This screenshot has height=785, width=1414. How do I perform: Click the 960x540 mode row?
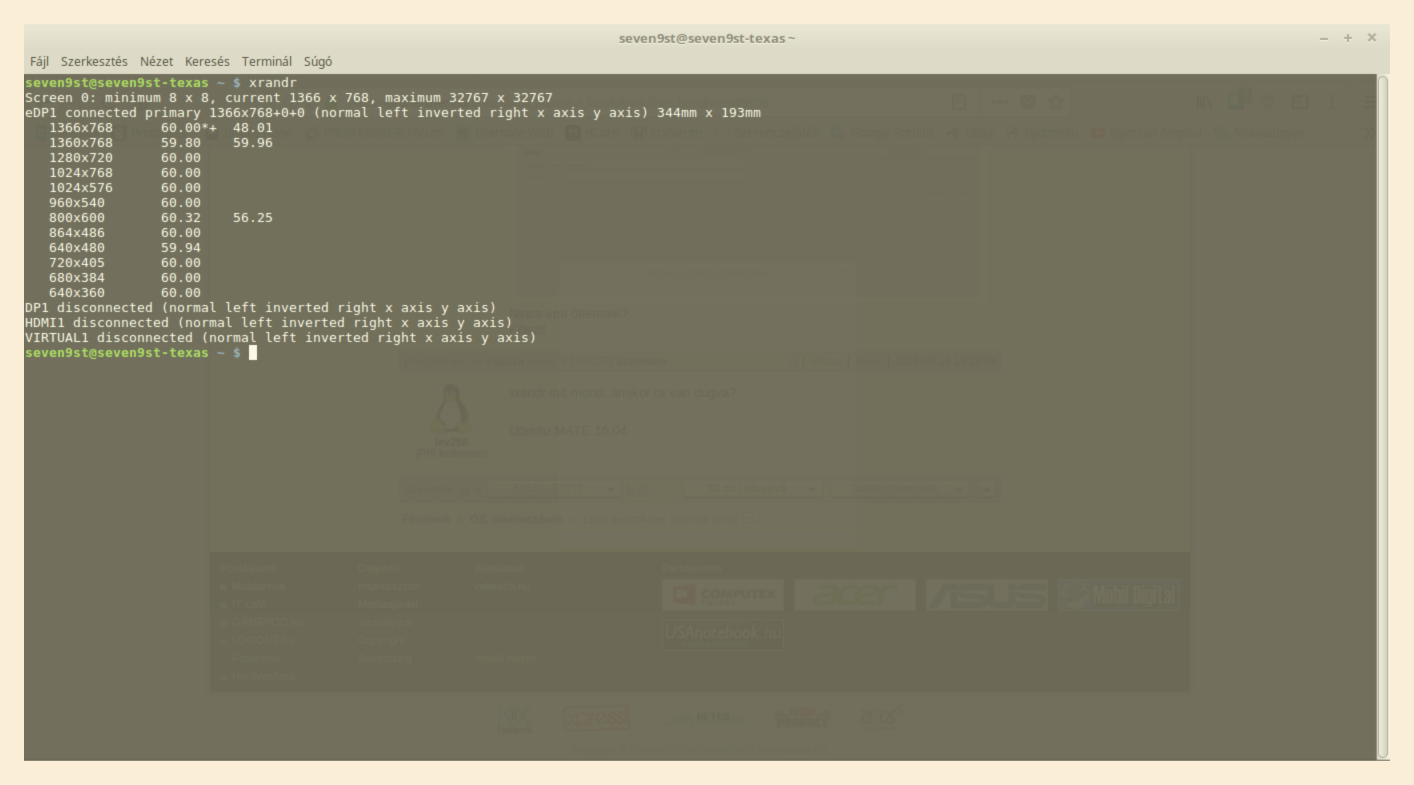click(125, 202)
